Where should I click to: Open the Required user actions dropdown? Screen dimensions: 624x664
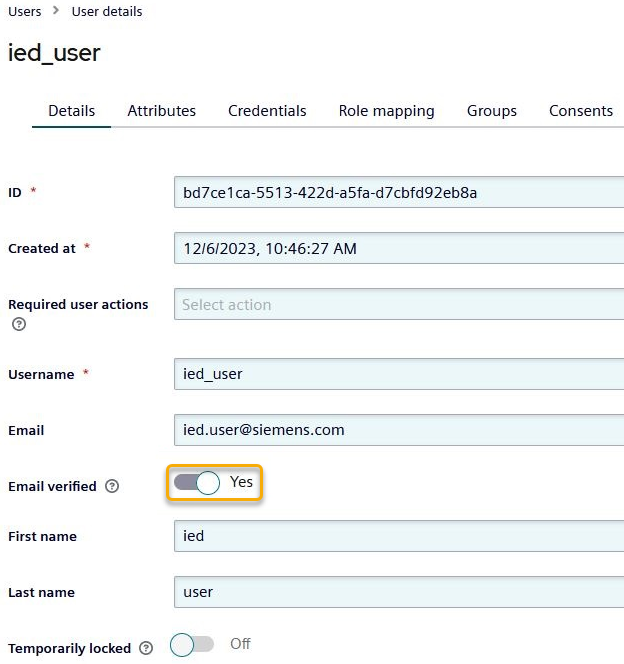tap(398, 305)
